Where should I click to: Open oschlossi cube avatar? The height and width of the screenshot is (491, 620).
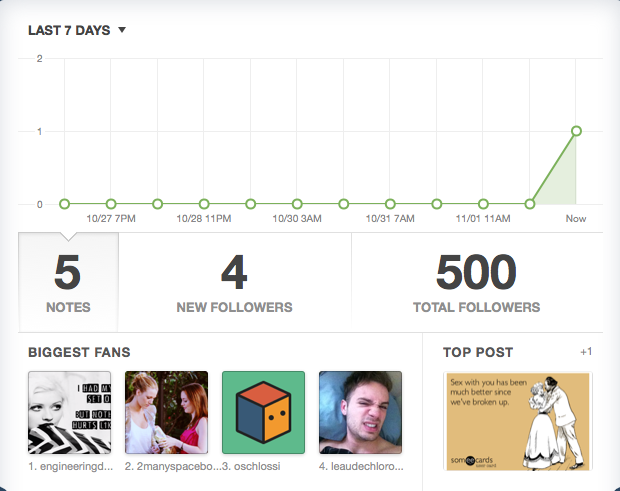point(263,413)
